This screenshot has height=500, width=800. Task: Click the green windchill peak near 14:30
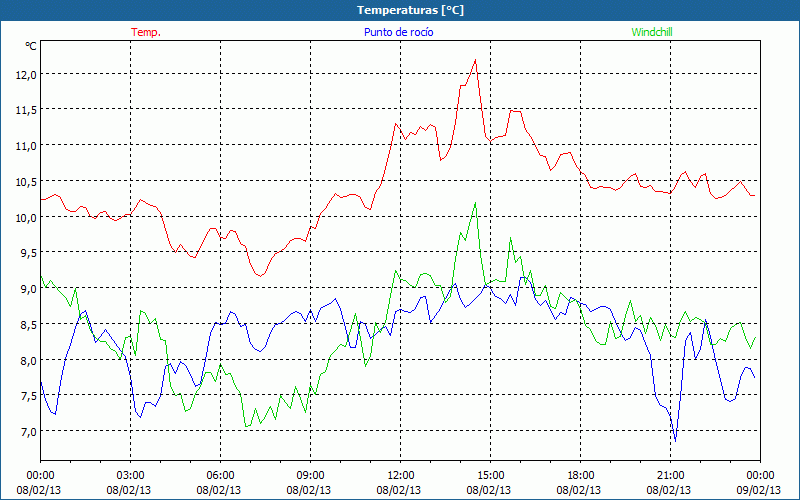pos(476,203)
